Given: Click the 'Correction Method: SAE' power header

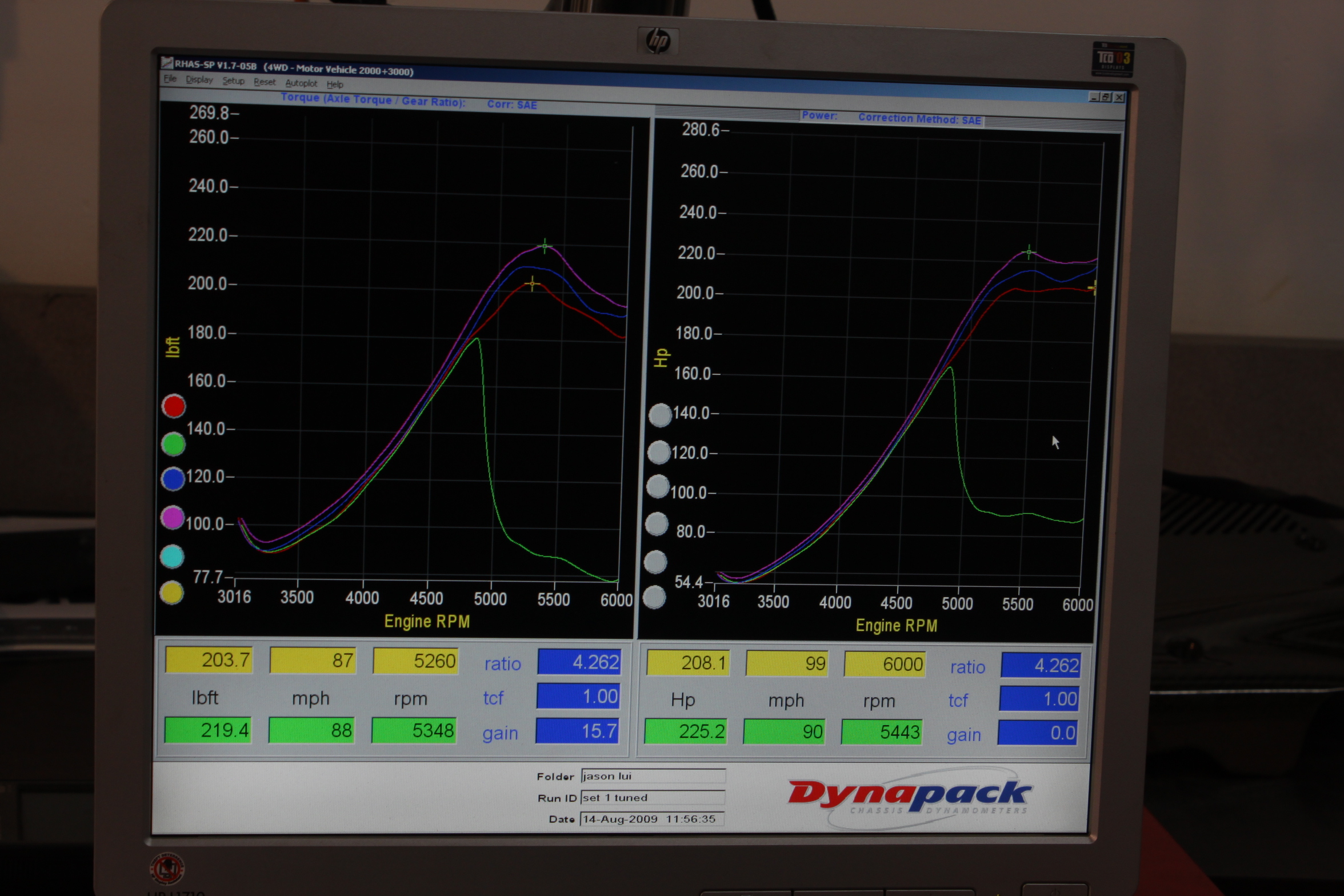Looking at the screenshot, I should pyautogui.click(x=919, y=119).
